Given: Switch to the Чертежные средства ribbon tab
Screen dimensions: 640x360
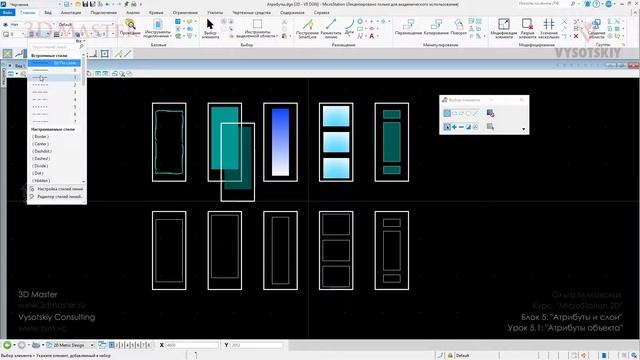Looking at the screenshot, I should [251, 13].
